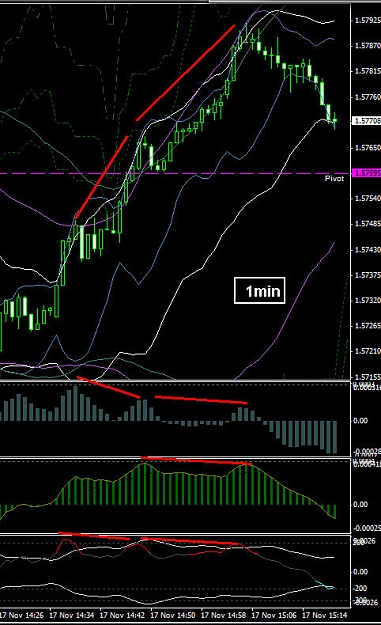The height and width of the screenshot is (625, 381).
Task: Click the 1.57650 price axis label
Action: pyautogui.click(x=367, y=147)
